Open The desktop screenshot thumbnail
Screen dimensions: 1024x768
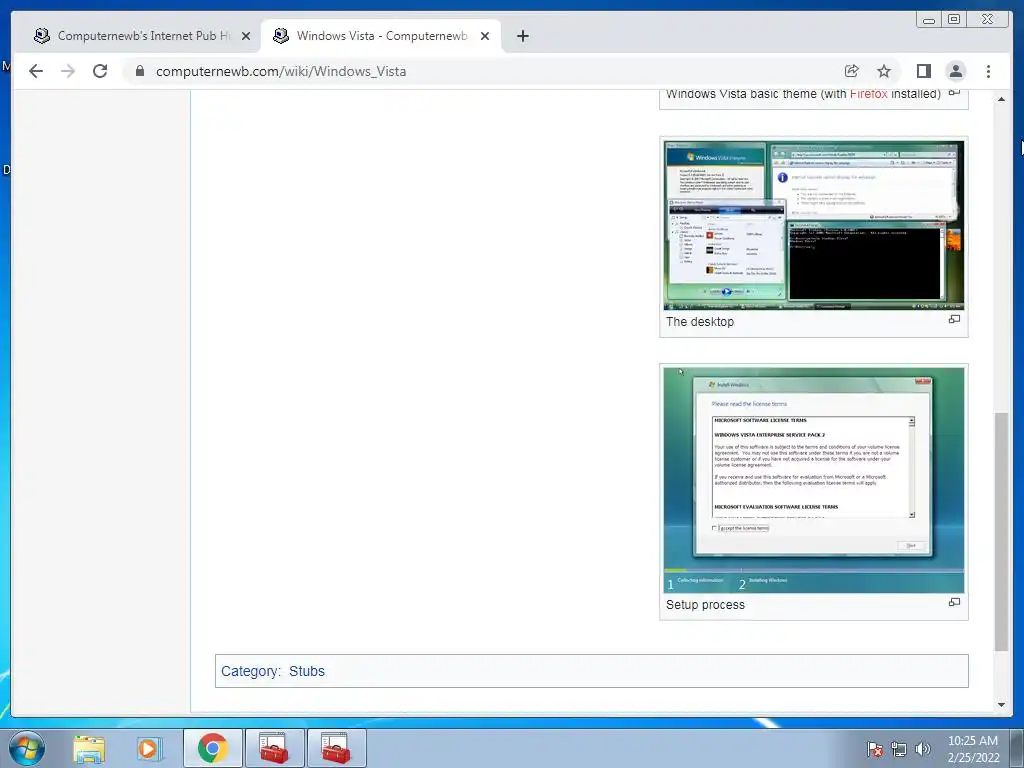coord(814,225)
